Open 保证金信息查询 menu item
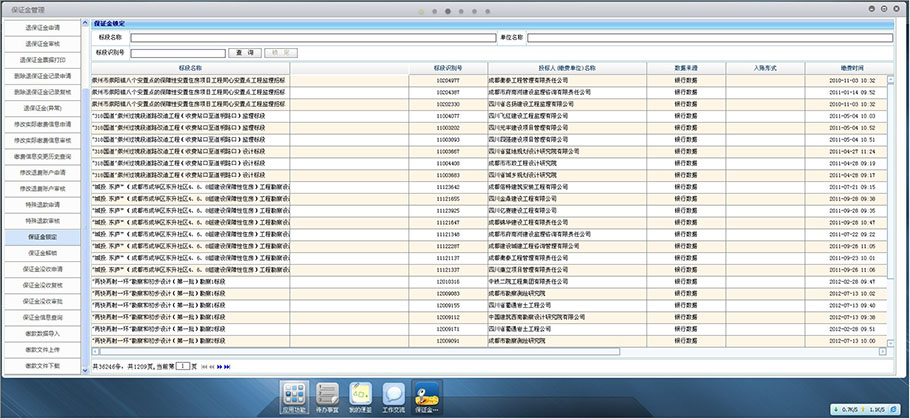Viewport: 910px width, 419px height. pyautogui.click(x=42, y=317)
